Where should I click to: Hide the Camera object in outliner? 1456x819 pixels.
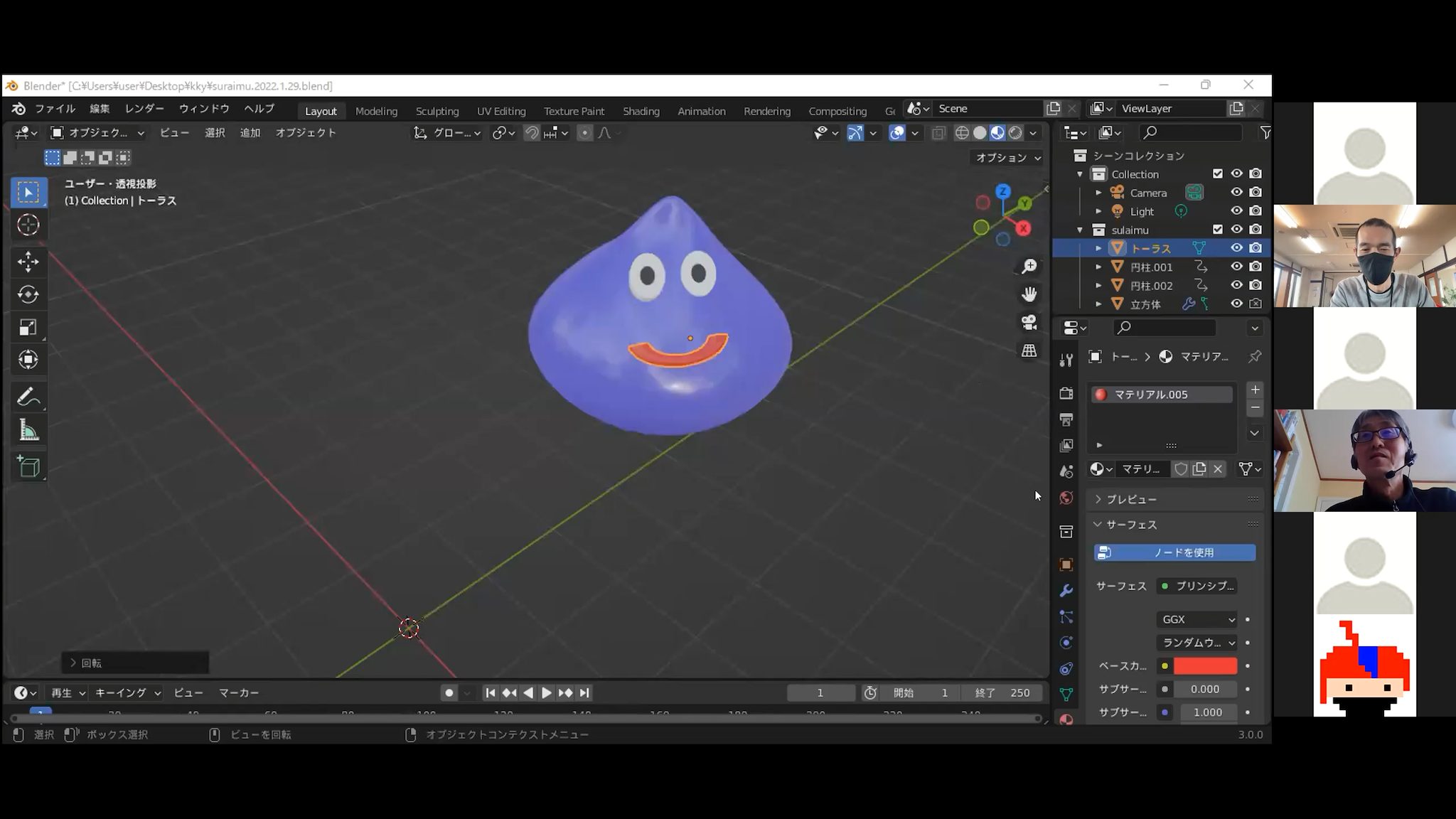(x=1236, y=192)
